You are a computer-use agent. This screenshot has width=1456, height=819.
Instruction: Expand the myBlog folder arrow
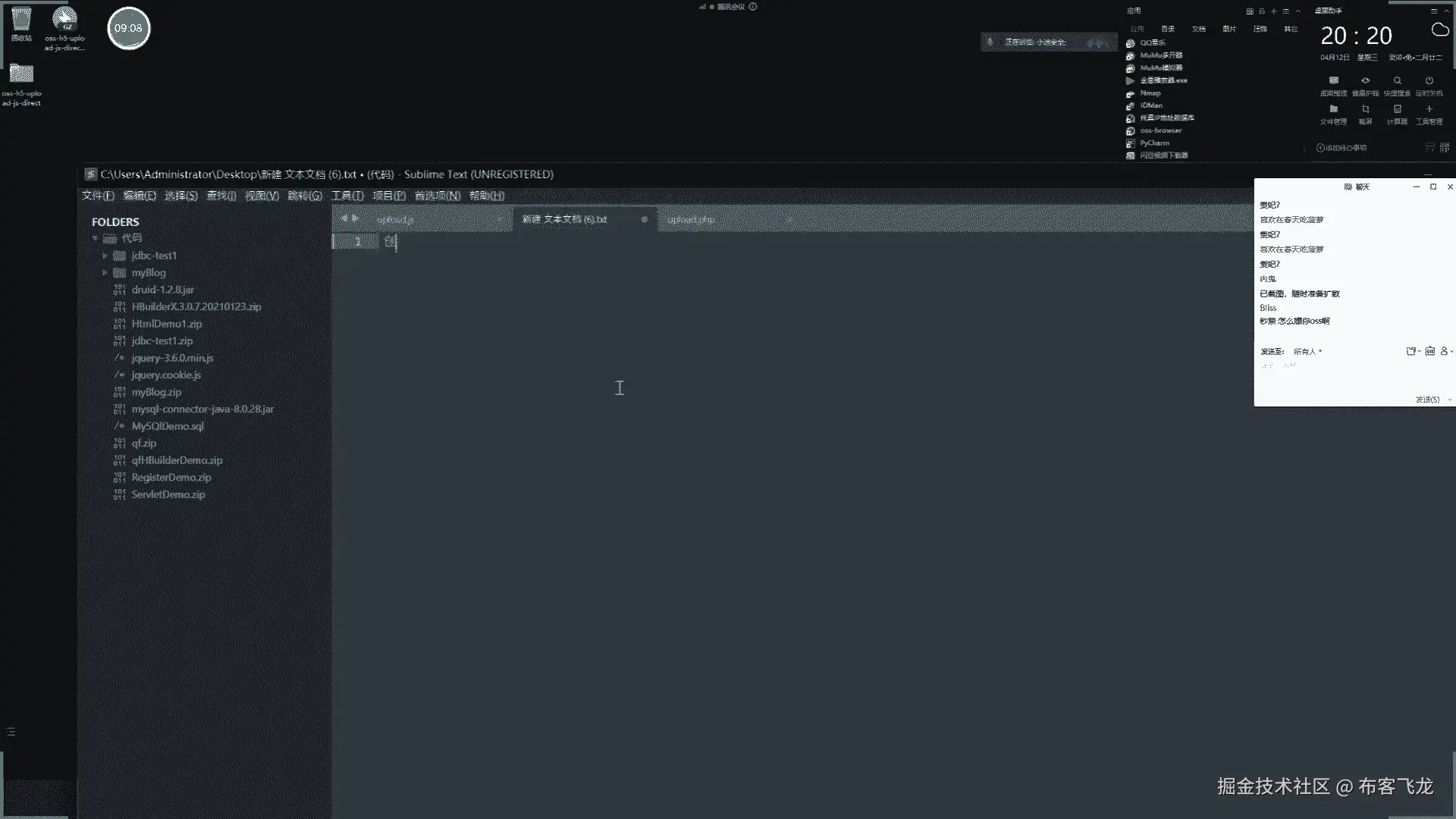click(105, 272)
